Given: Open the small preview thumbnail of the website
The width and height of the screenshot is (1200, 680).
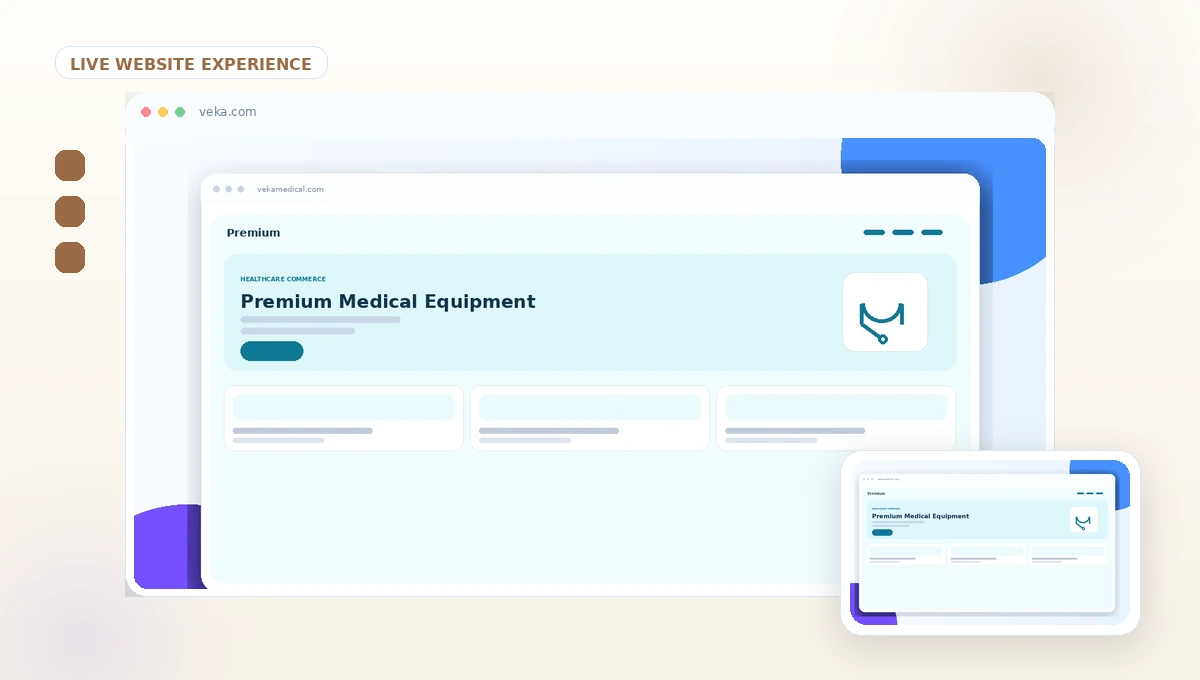Looking at the screenshot, I should tap(990, 543).
